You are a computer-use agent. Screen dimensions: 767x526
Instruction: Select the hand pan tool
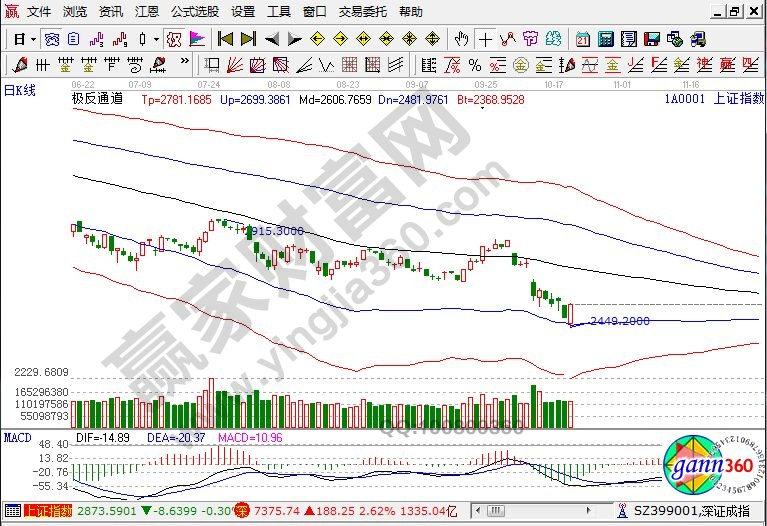461,39
